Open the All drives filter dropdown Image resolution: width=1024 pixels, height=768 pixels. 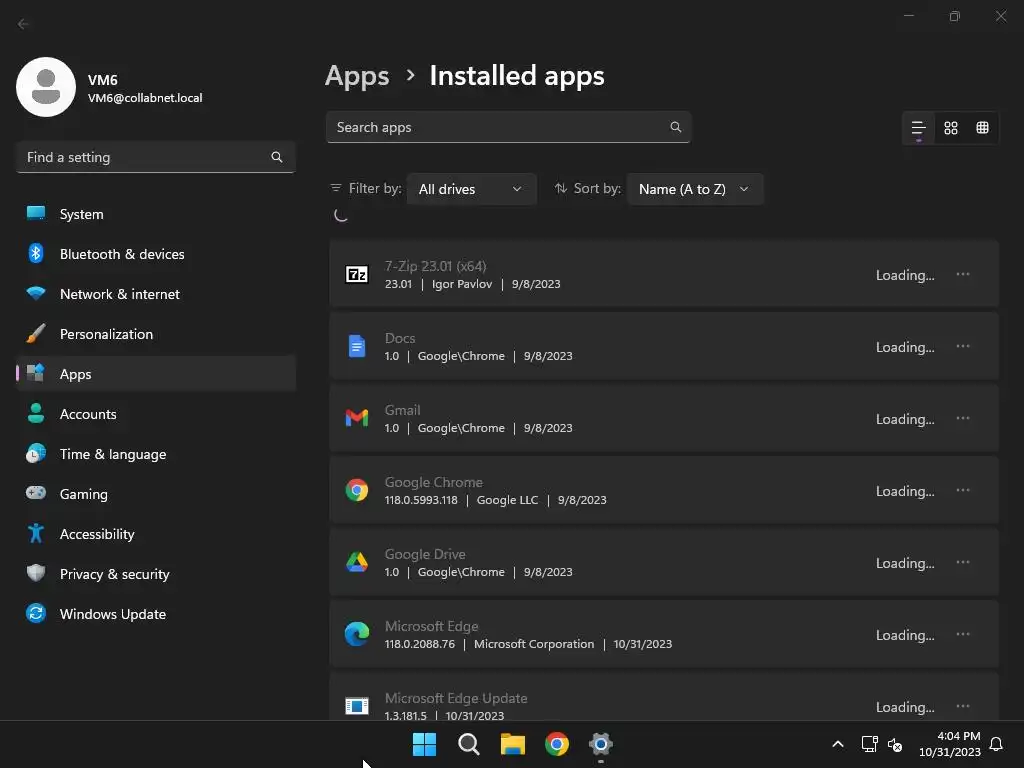471,189
